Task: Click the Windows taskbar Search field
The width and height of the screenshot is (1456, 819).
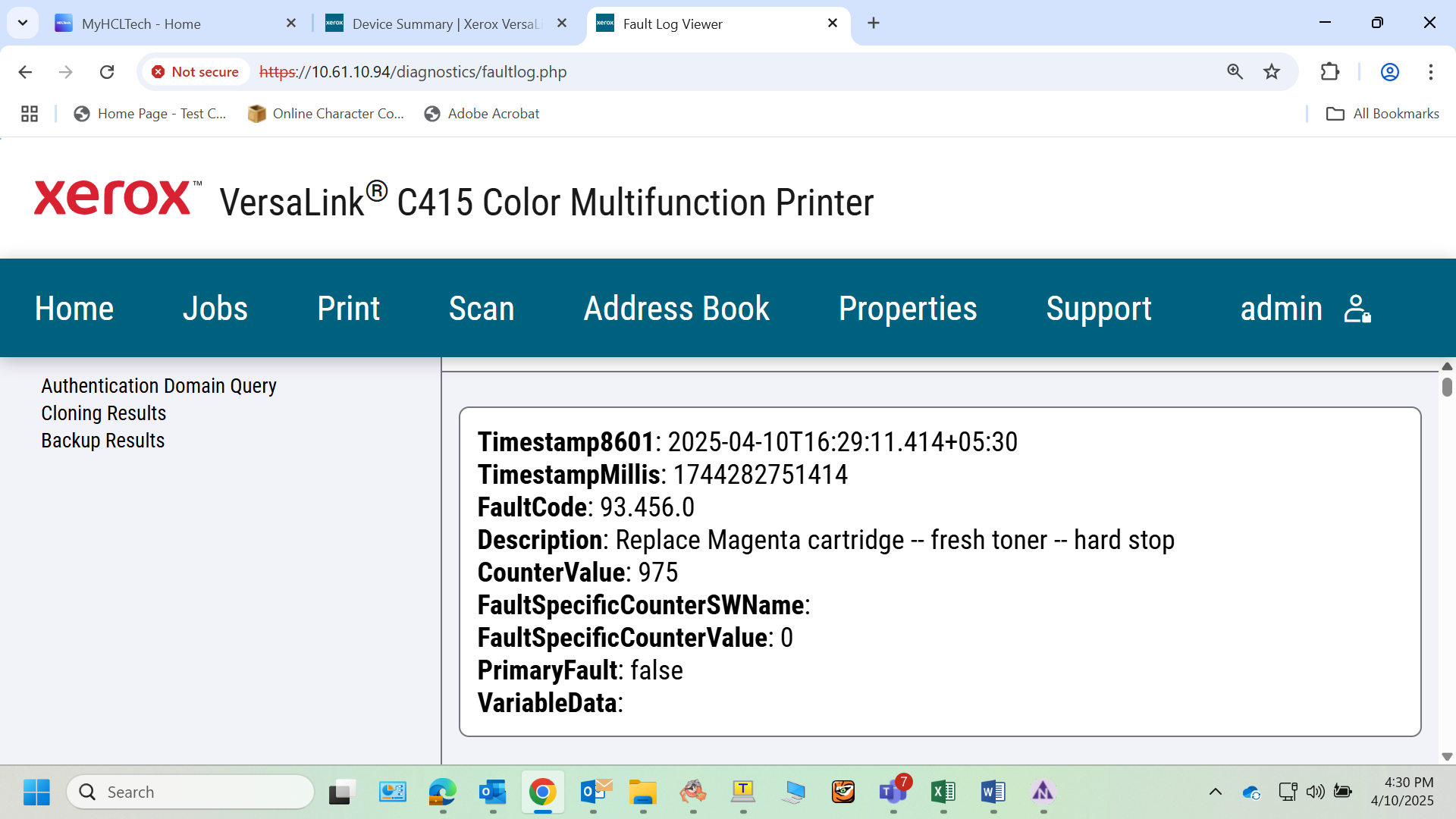Action: pos(190,792)
